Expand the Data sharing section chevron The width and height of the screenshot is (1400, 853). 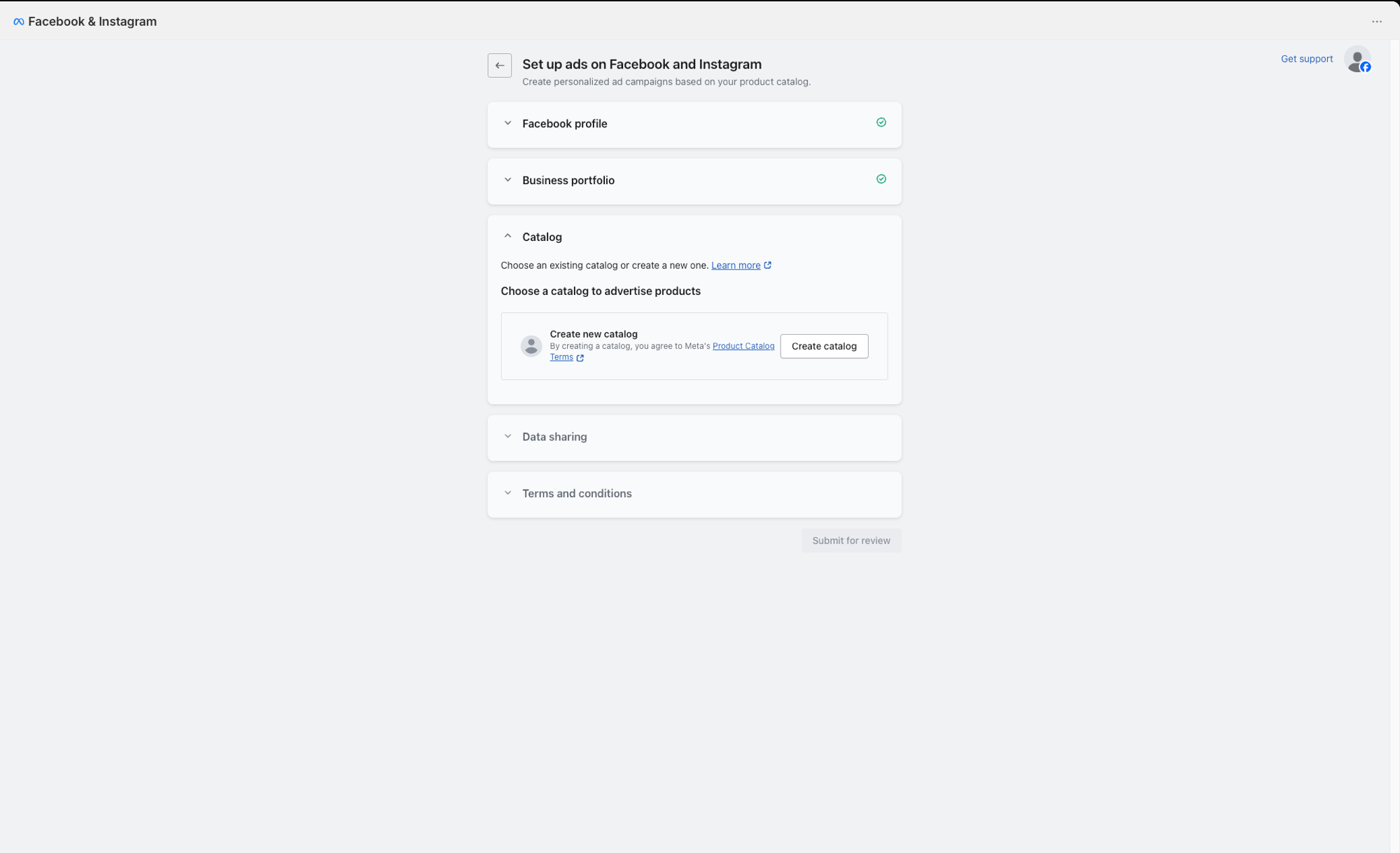[507, 436]
